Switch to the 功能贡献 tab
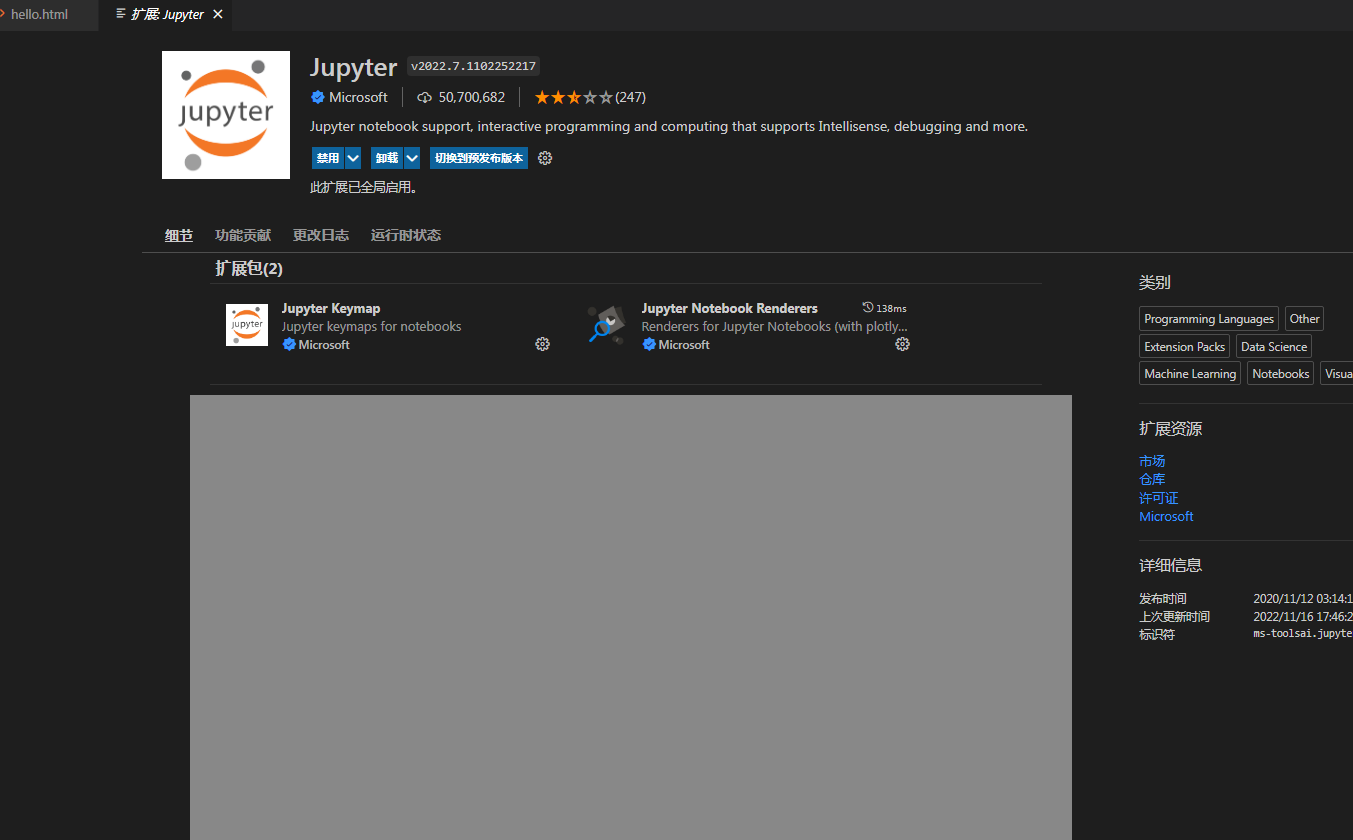Image resolution: width=1353 pixels, height=840 pixels. coord(242,235)
